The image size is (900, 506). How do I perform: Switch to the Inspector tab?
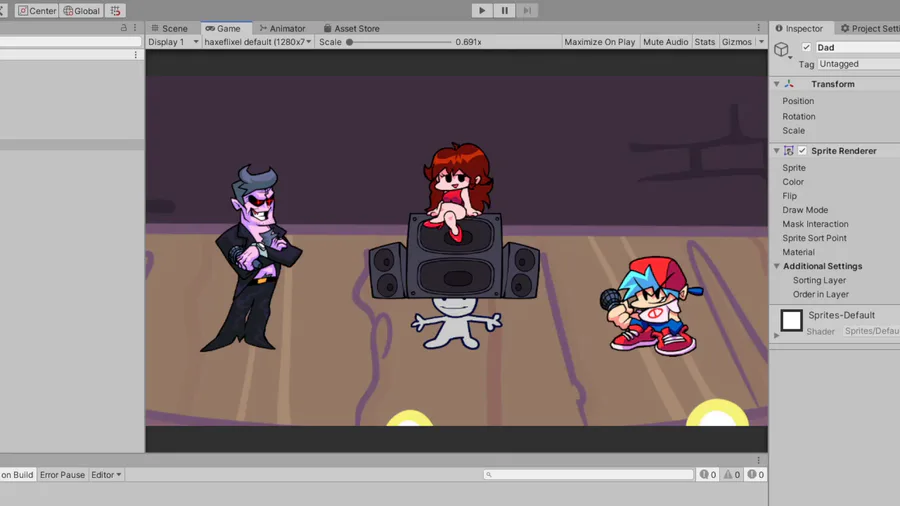point(799,28)
